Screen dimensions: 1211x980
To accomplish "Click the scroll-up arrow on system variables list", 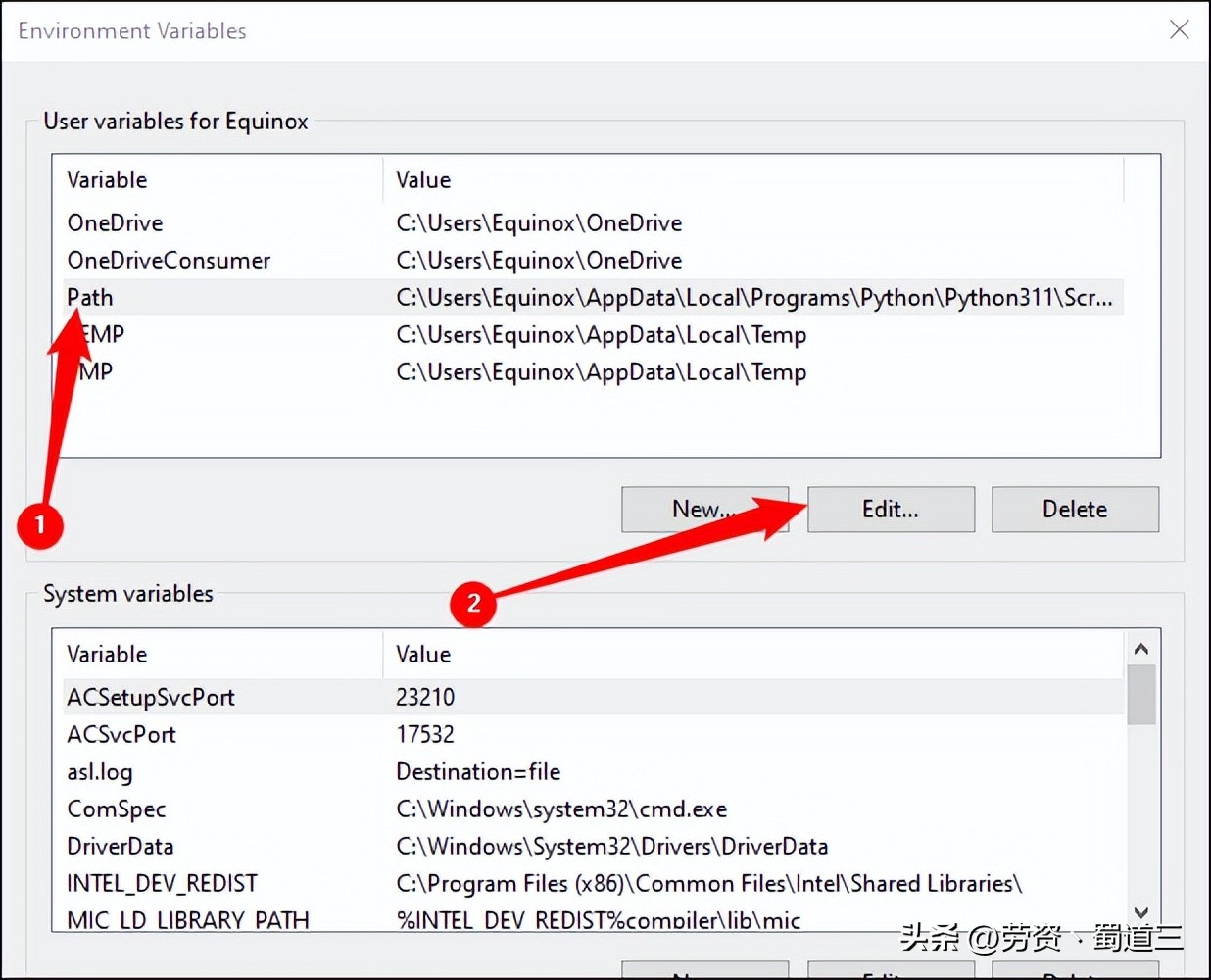I will coord(1140,648).
